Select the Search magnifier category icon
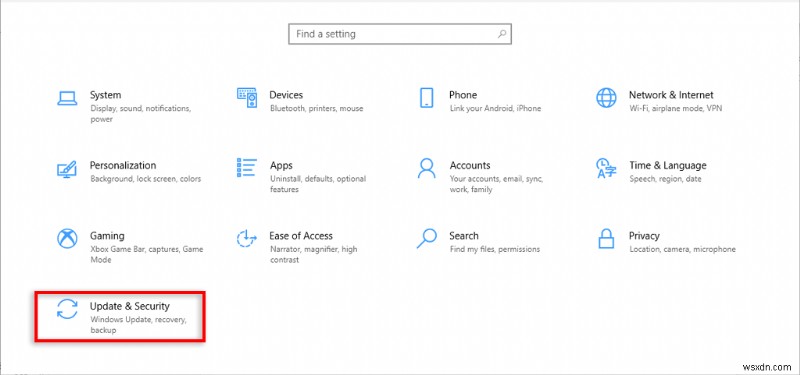This screenshot has width=800, height=375. coord(427,238)
